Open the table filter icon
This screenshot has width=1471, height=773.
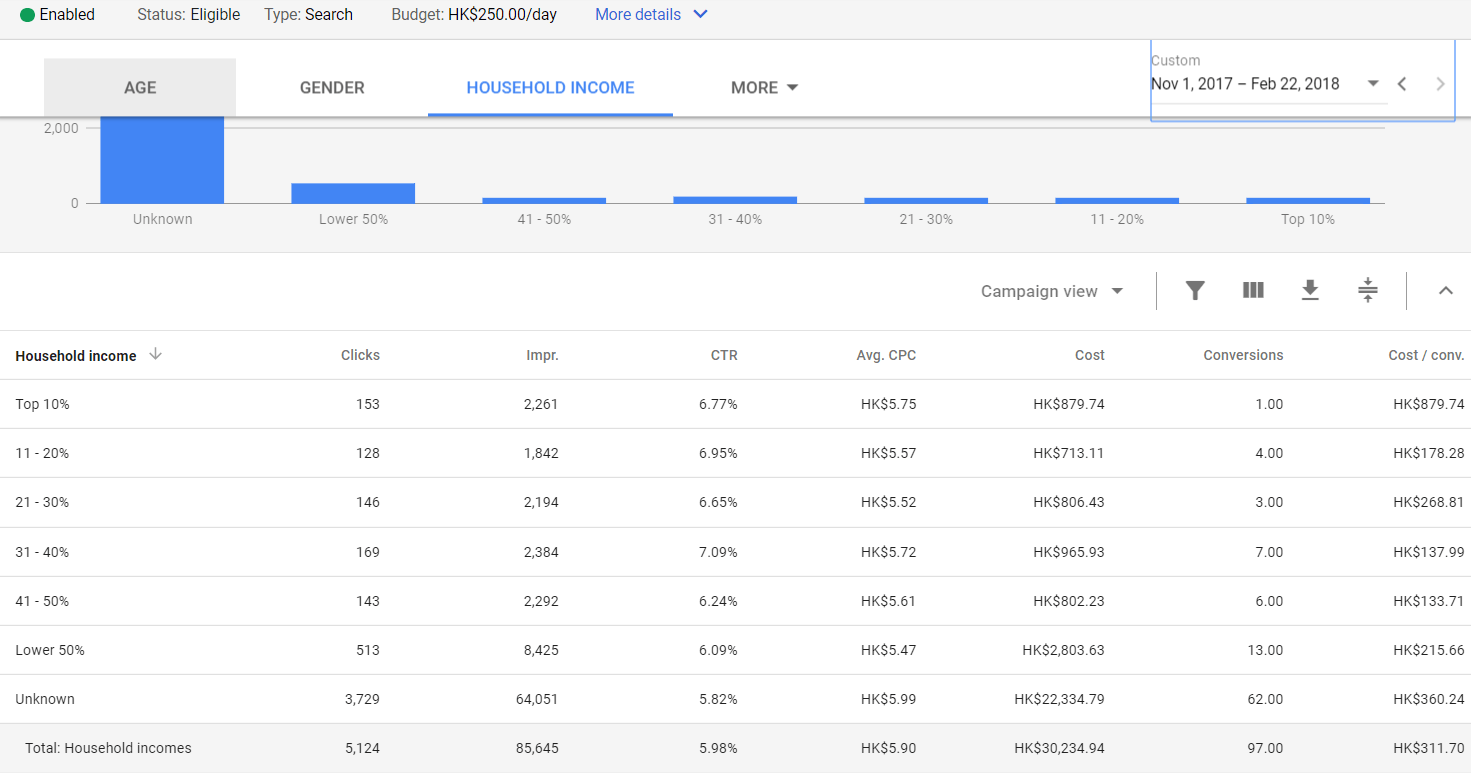tap(1195, 290)
